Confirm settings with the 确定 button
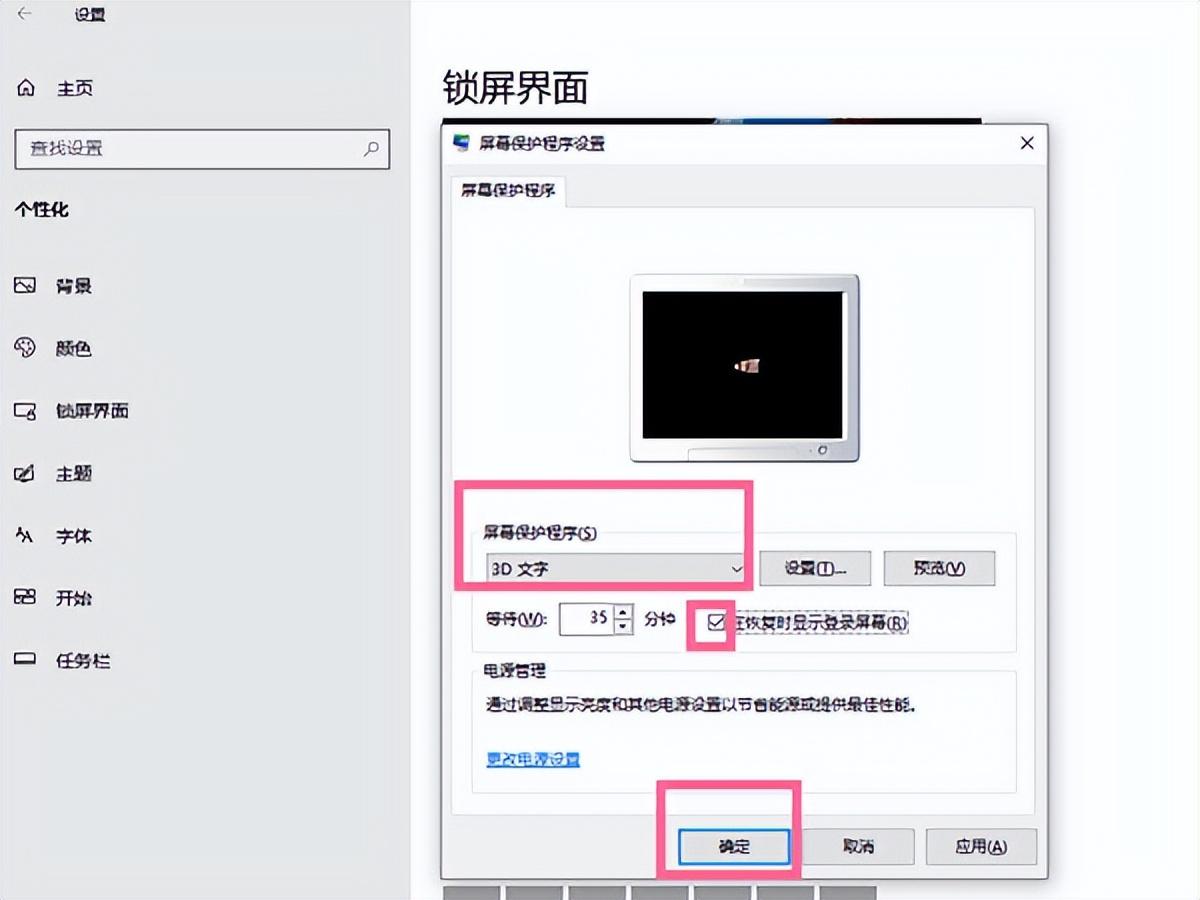 point(734,846)
